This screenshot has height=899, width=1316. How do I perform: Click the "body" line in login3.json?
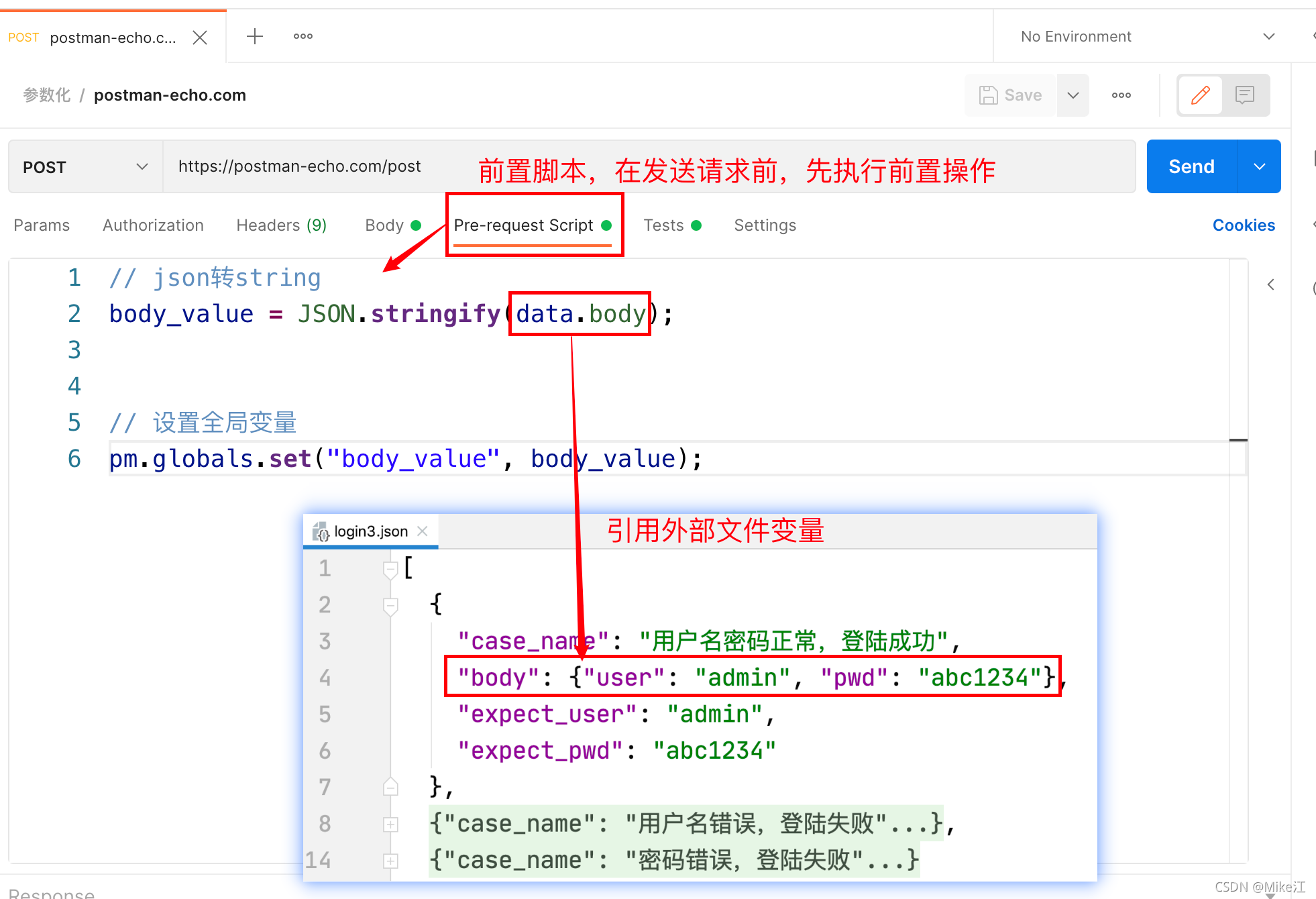coord(761,678)
